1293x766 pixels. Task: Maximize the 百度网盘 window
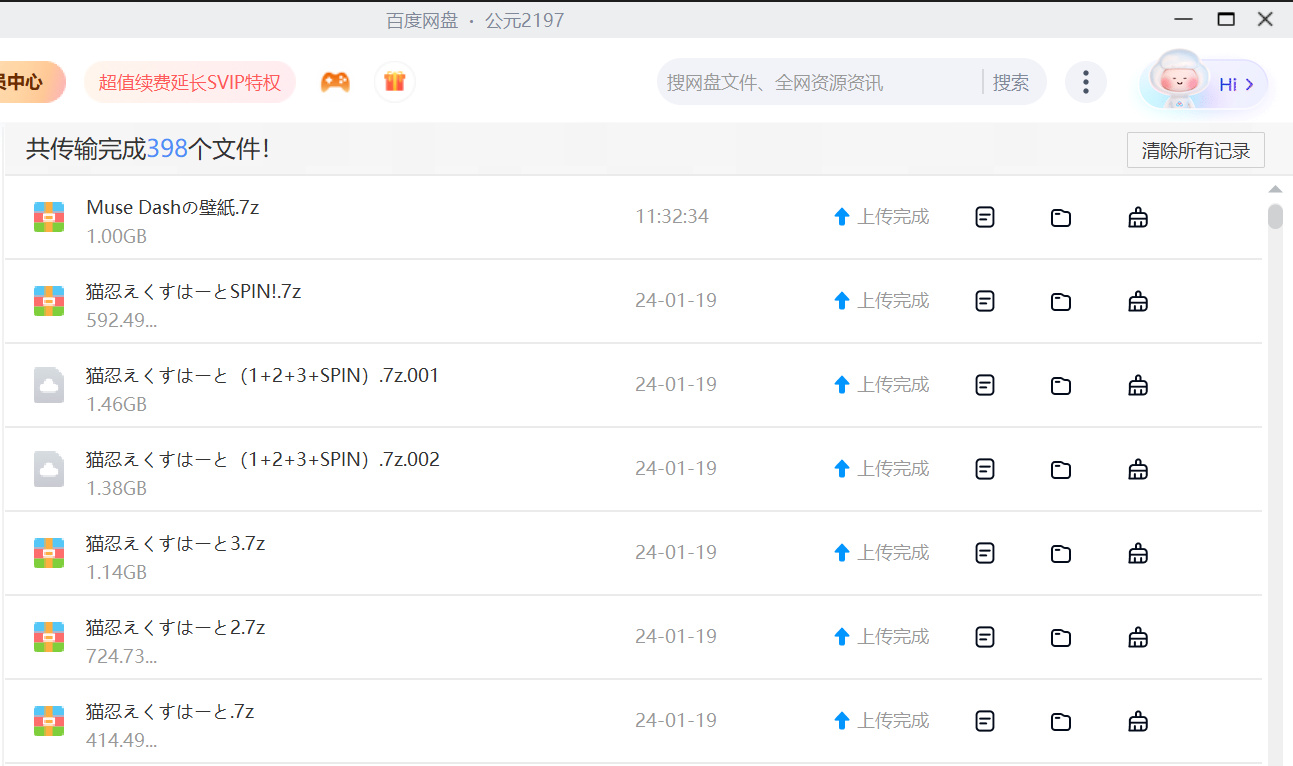tap(1226, 19)
